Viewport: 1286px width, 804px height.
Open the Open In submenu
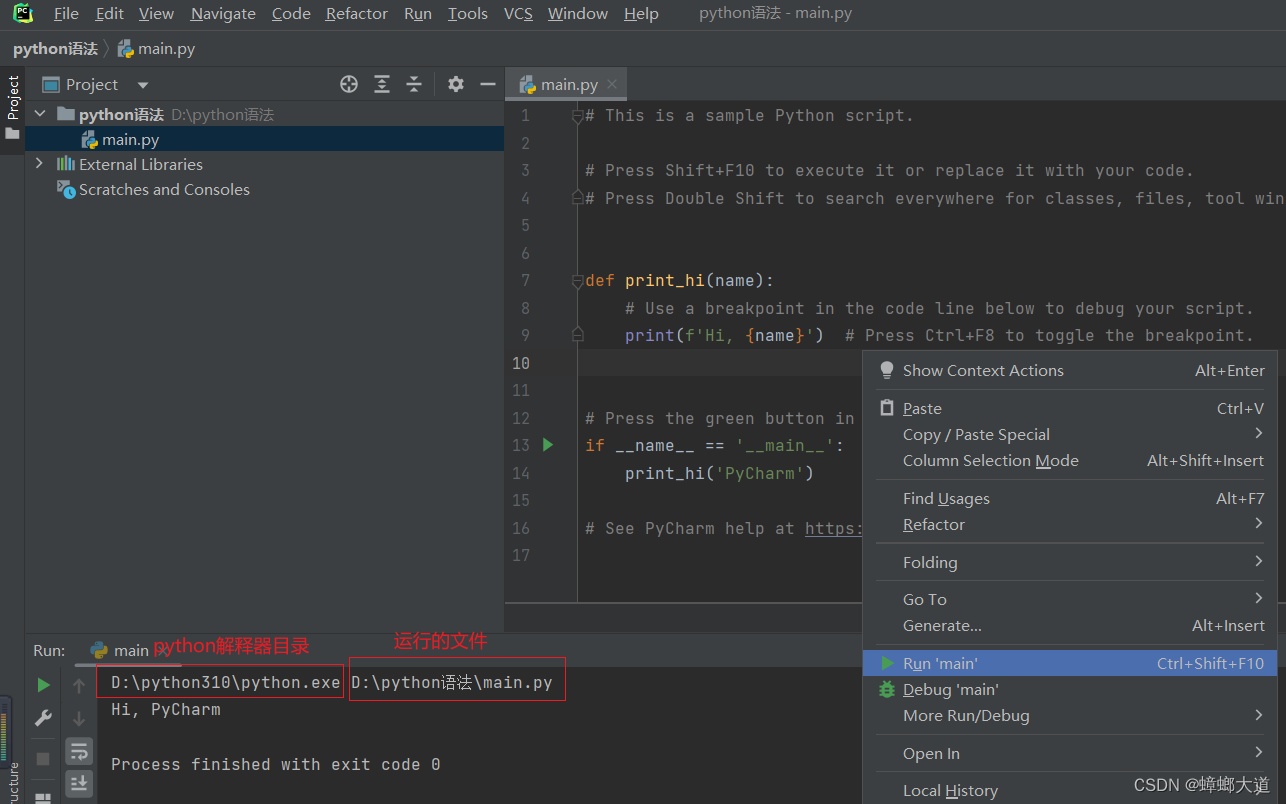click(1070, 753)
